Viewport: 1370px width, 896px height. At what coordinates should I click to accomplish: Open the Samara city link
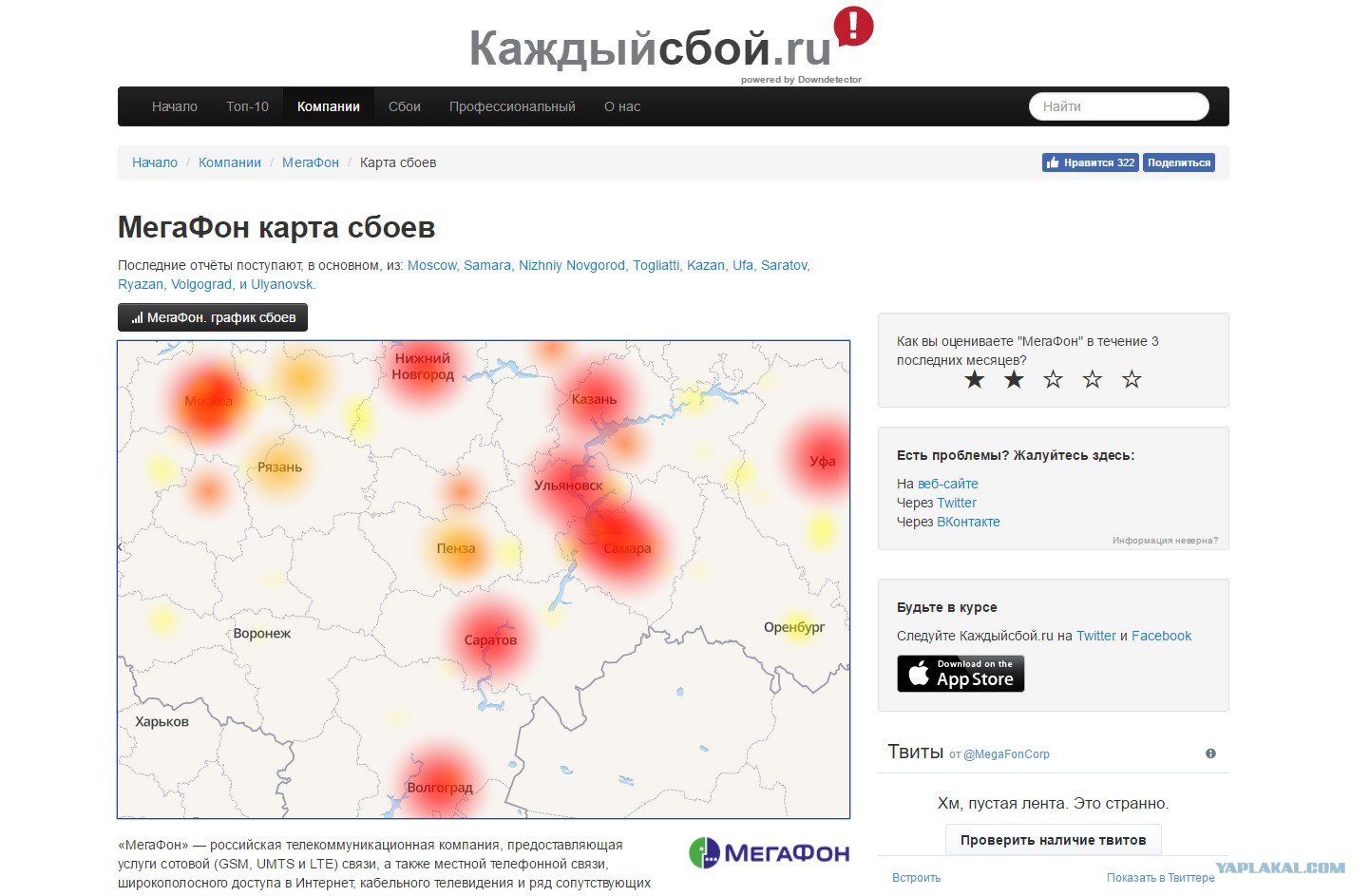tap(487, 265)
